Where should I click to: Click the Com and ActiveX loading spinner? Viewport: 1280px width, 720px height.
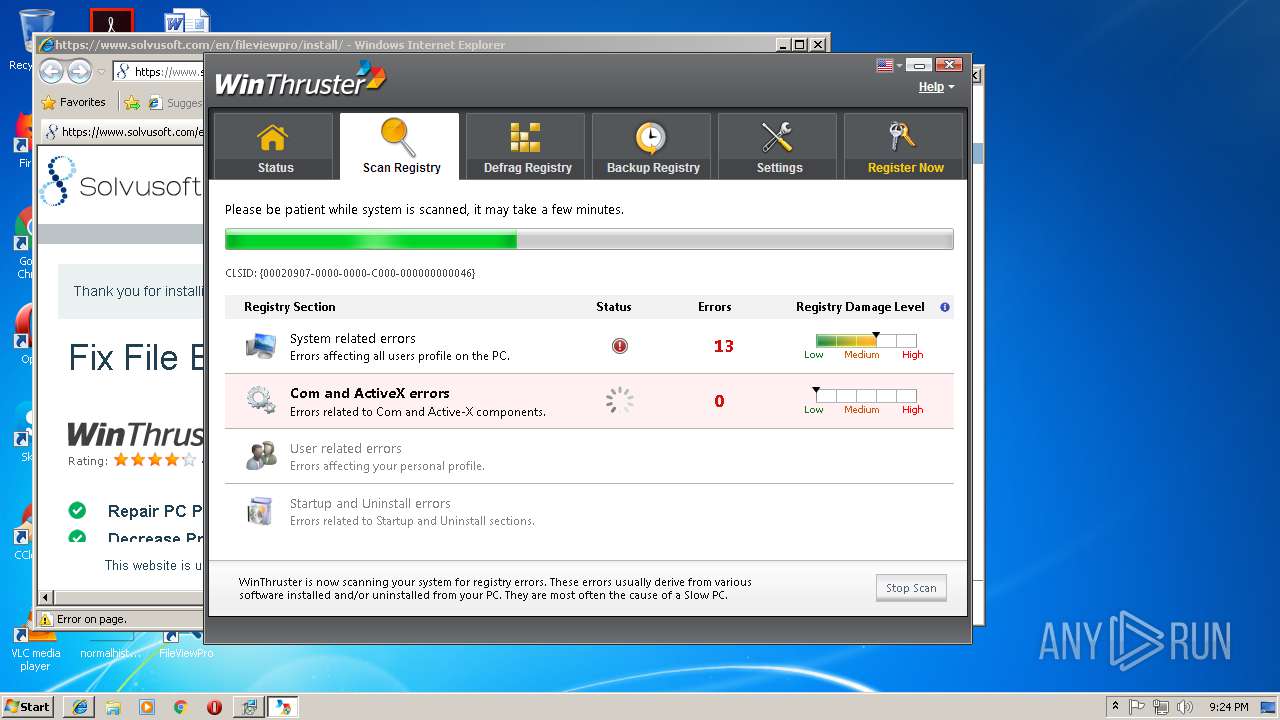pos(620,401)
